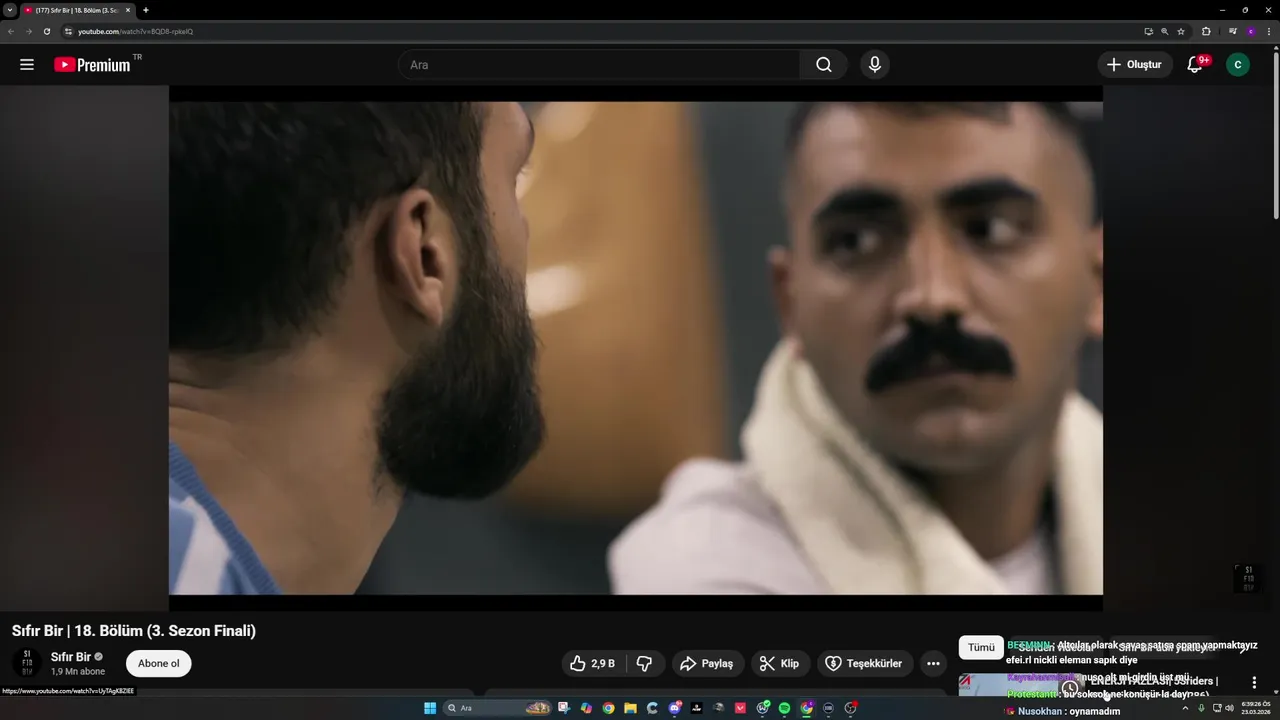
Task: Open browser zoom magnifier icon
Action: tap(1165, 31)
